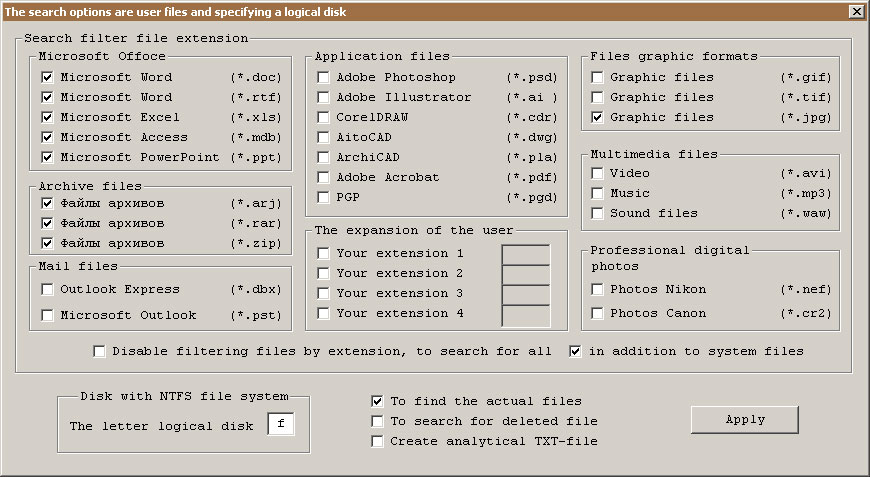Viewport: 870px width, 477px height.
Task: Click the Apply button
Action: coord(745,420)
